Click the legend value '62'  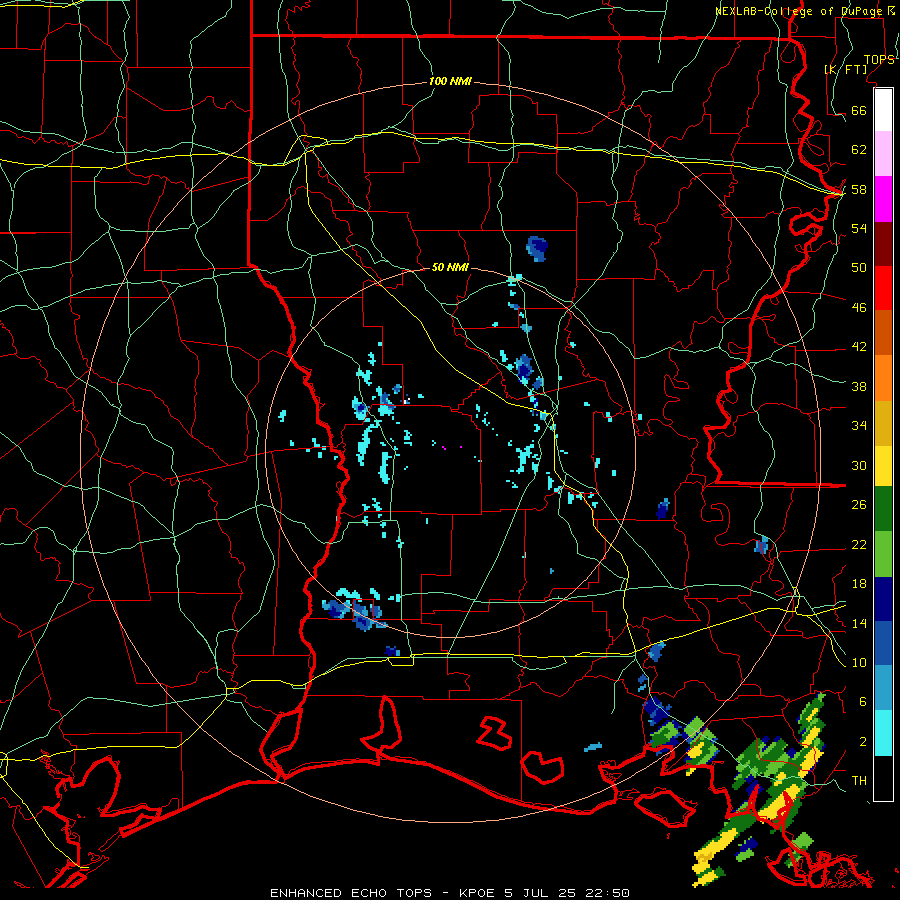[x=859, y=150]
